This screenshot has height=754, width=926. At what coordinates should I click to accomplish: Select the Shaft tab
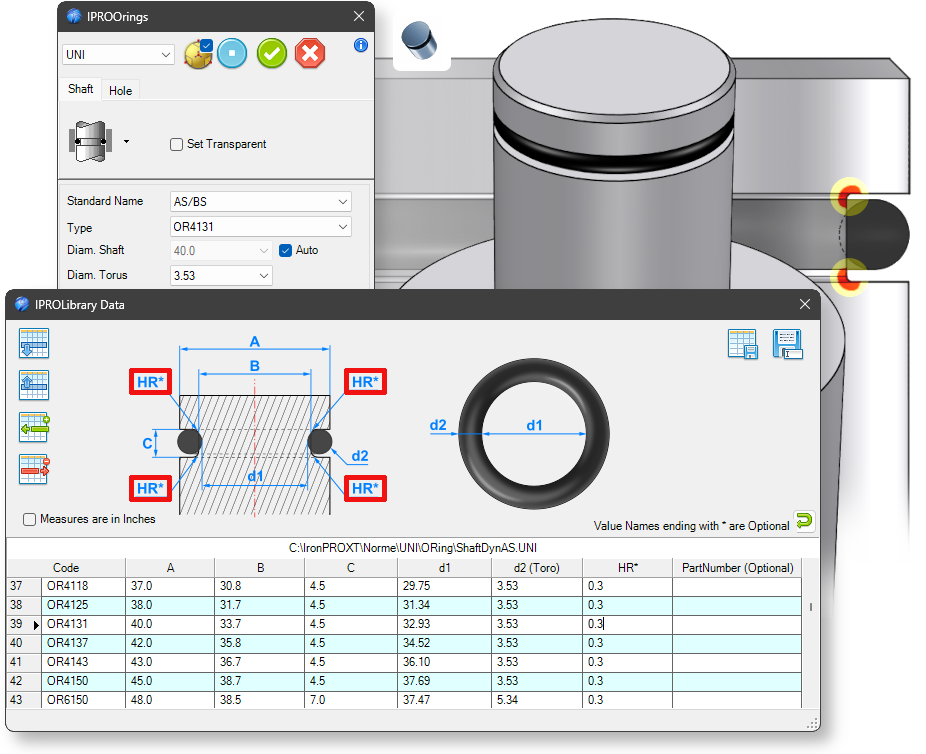click(x=80, y=89)
